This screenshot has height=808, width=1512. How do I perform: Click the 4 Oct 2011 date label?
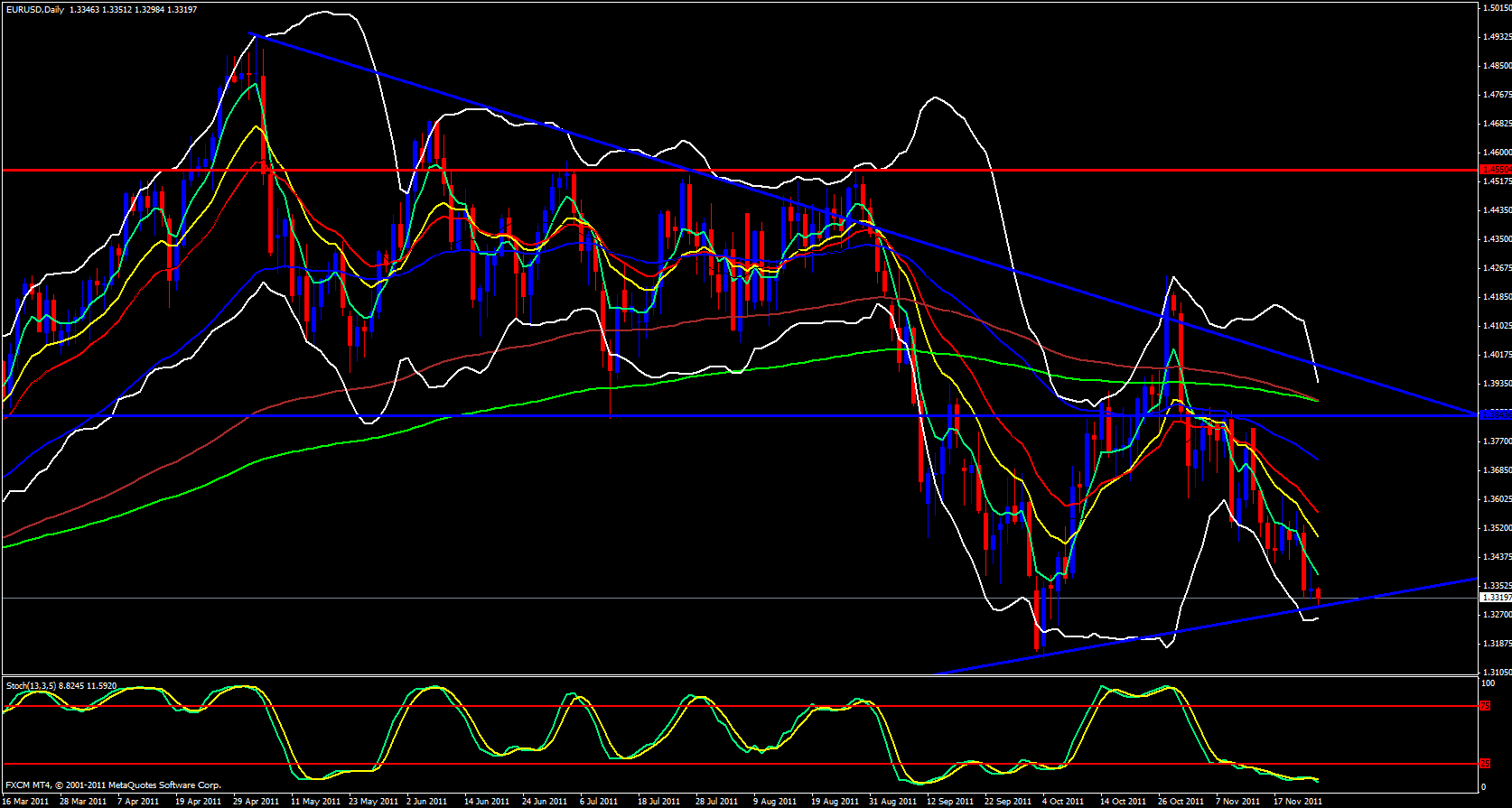click(1062, 801)
